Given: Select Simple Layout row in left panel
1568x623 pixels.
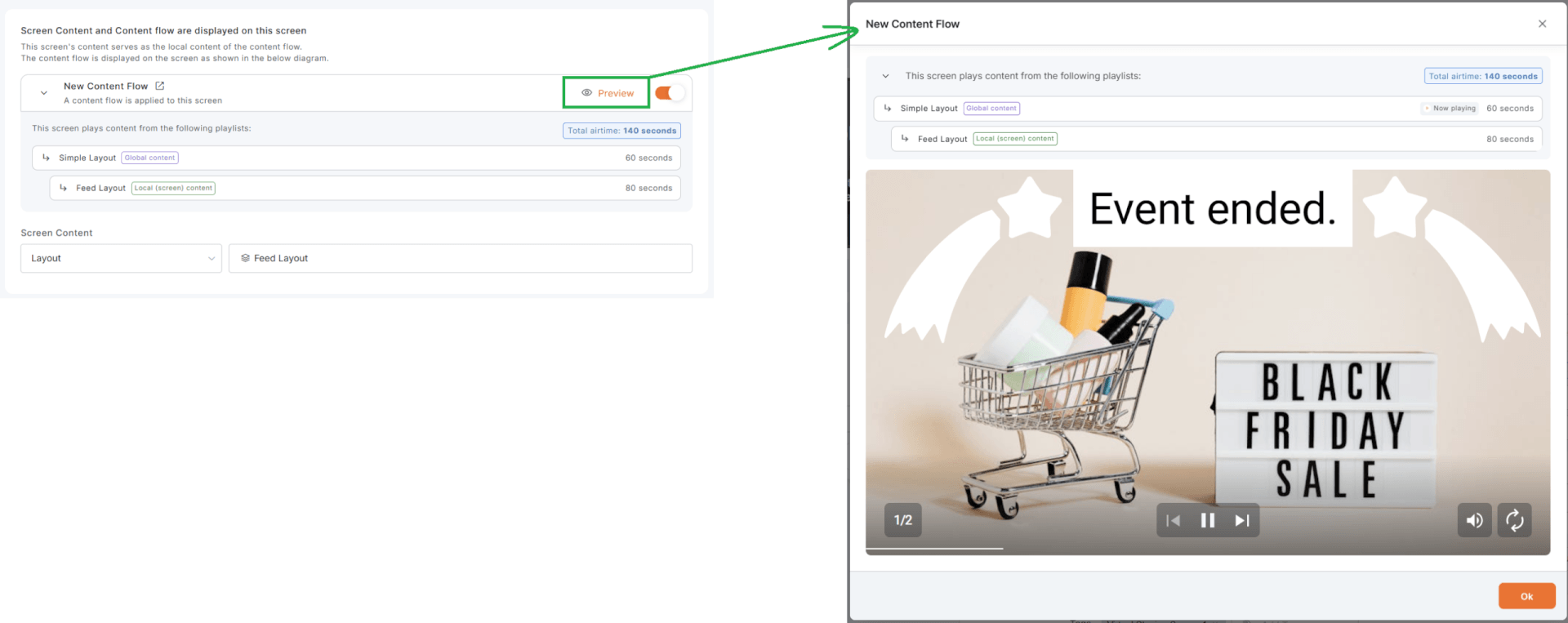Looking at the screenshot, I should tap(356, 158).
